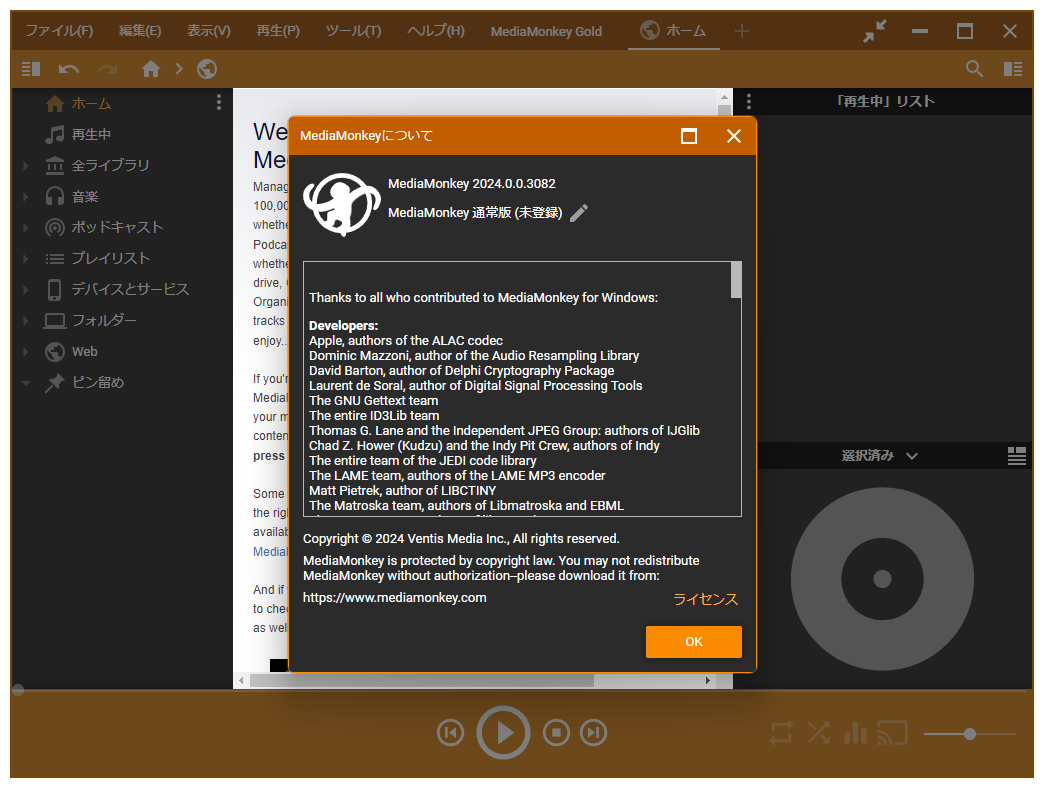This screenshot has width=1045, height=791.
Task: Enable repeat playback mode
Action: tap(780, 732)
